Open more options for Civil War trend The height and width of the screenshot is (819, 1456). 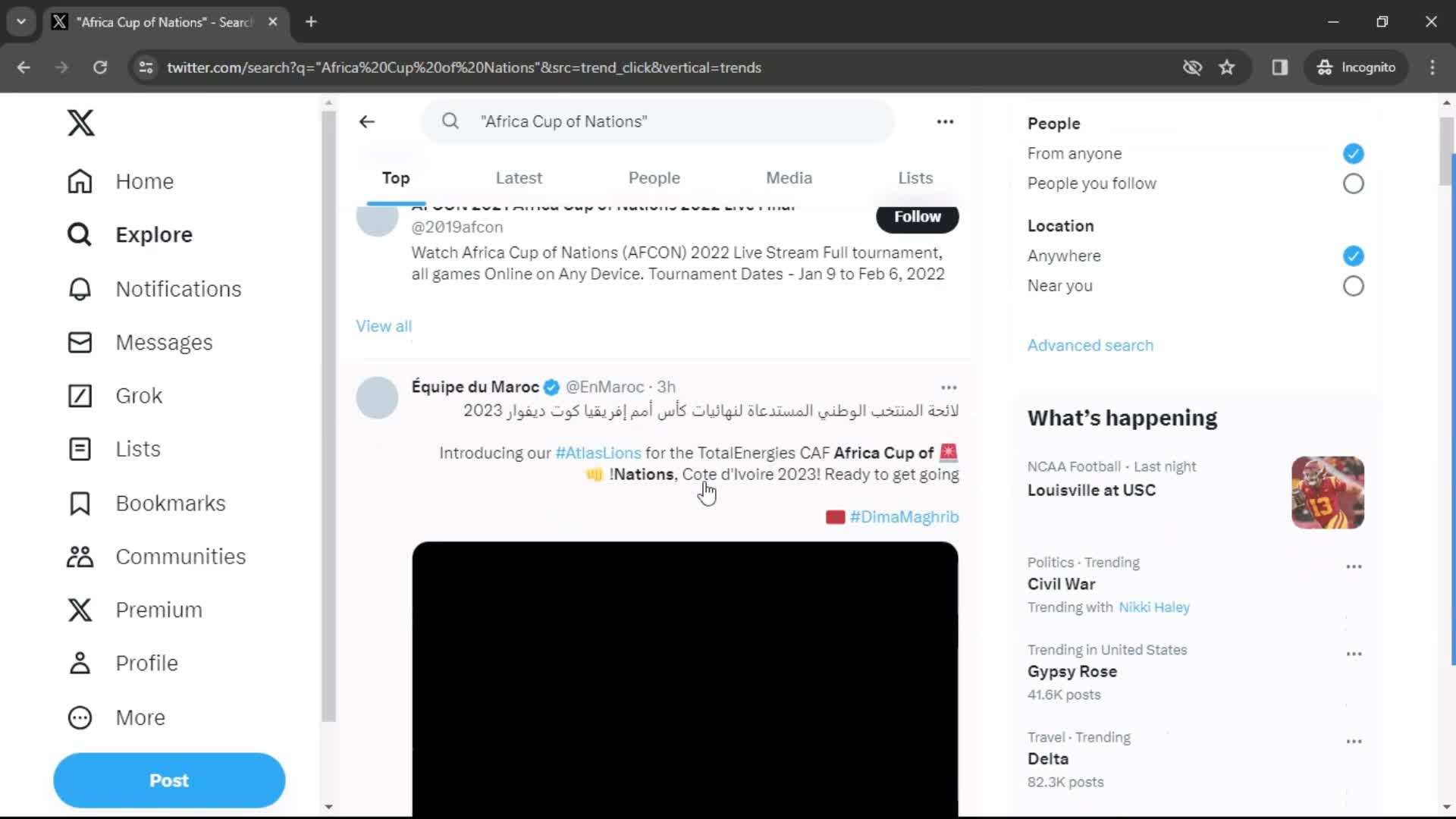pos(1354,566)
